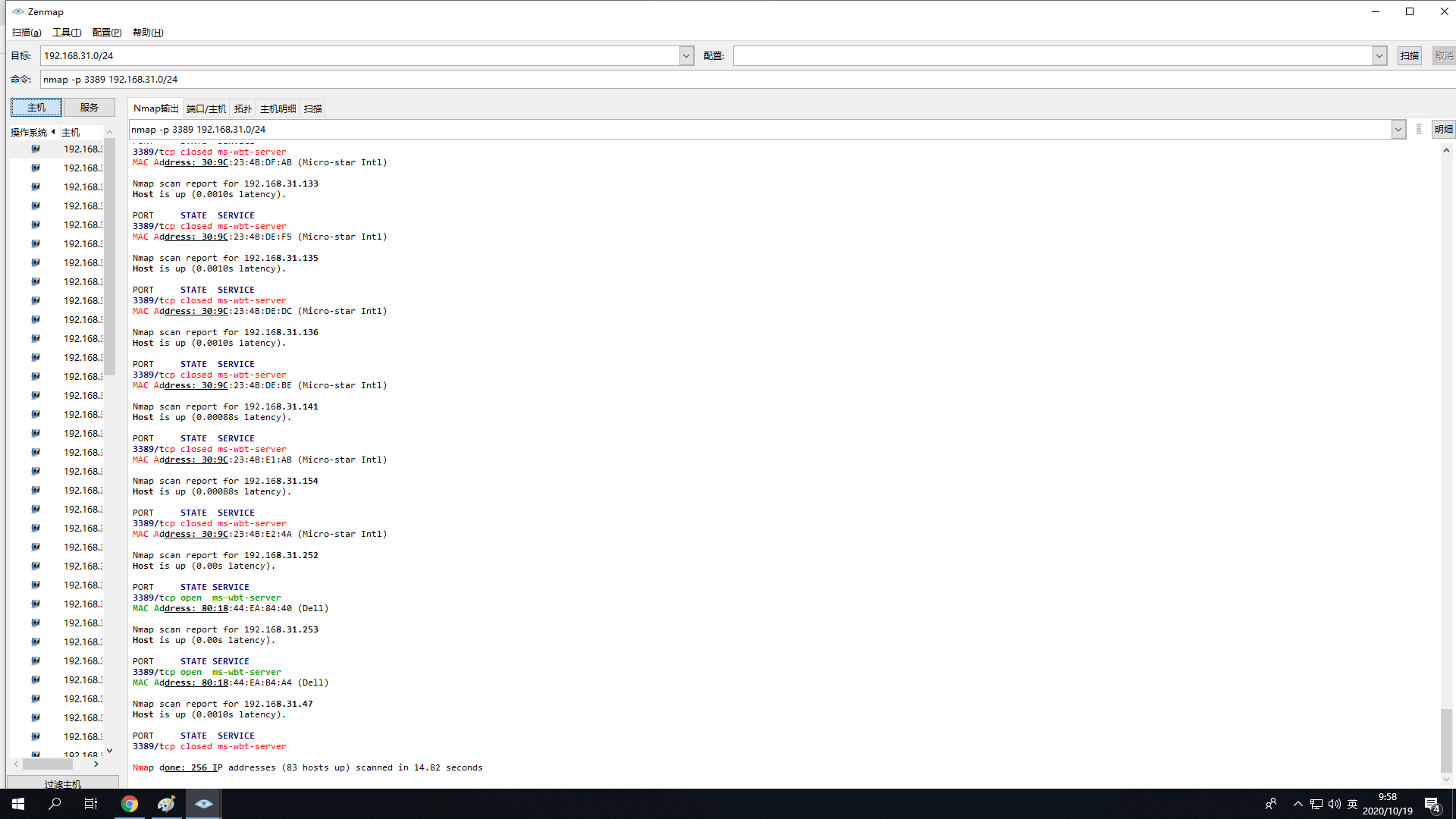Click the Zenmap eye icon in taskbar
The image size is (1456, 819).
coord(203,804)
